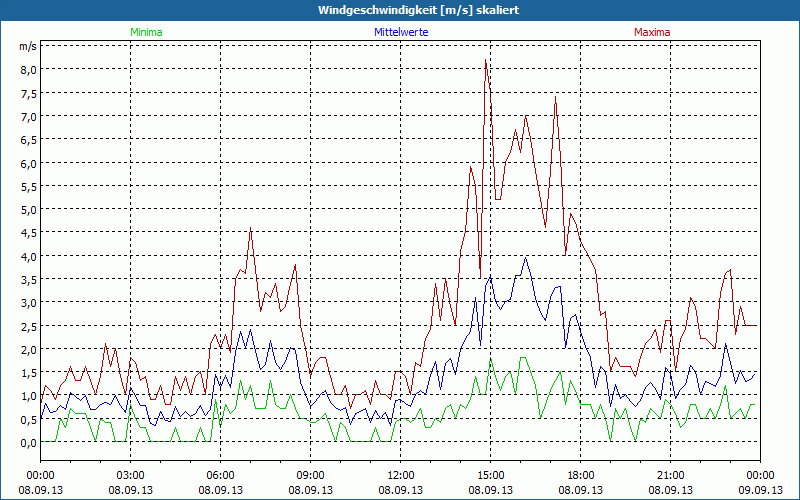Click the y-axis value '2,0'
The height and width of the screenshot is (500, 800).
[29, 349]
